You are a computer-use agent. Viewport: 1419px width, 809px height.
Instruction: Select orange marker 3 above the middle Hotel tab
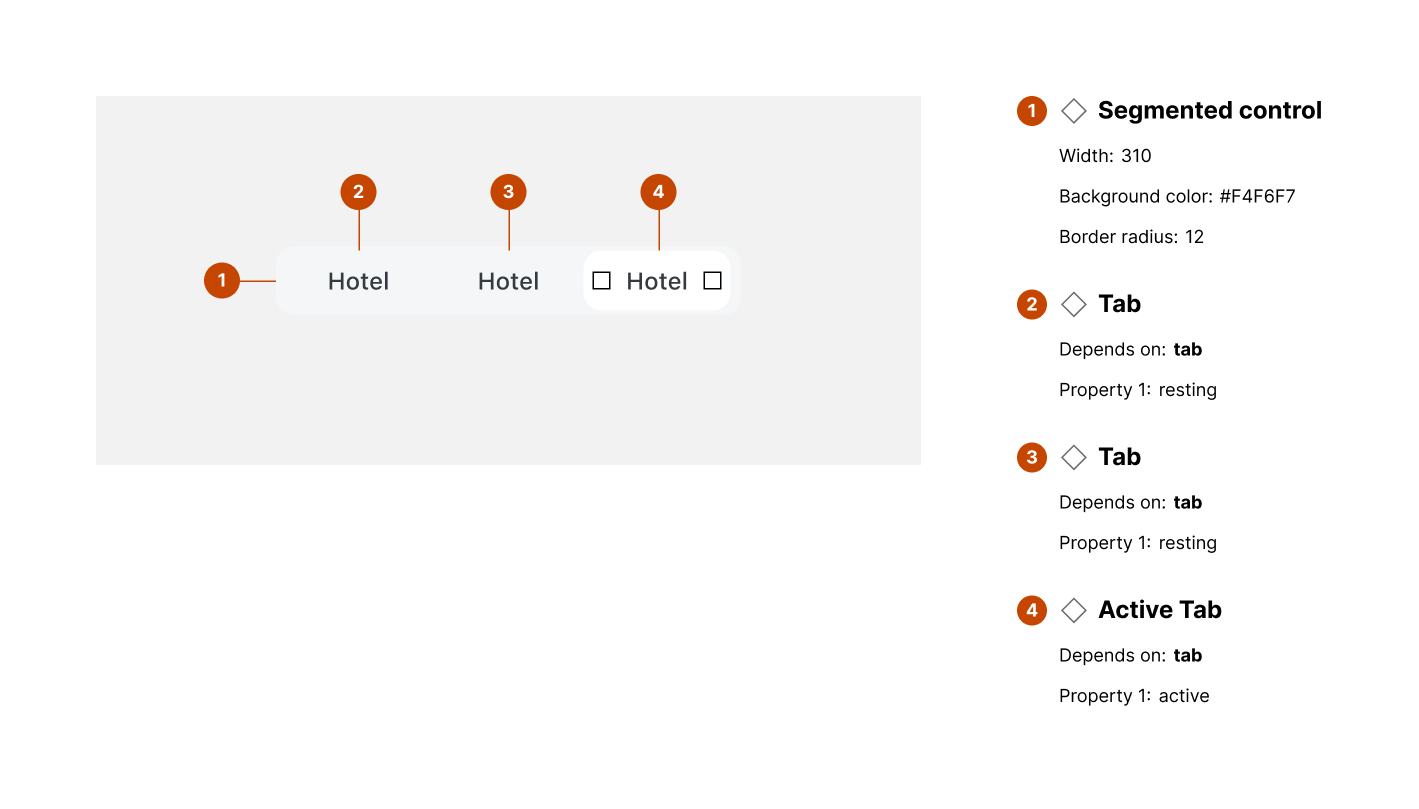508,192
